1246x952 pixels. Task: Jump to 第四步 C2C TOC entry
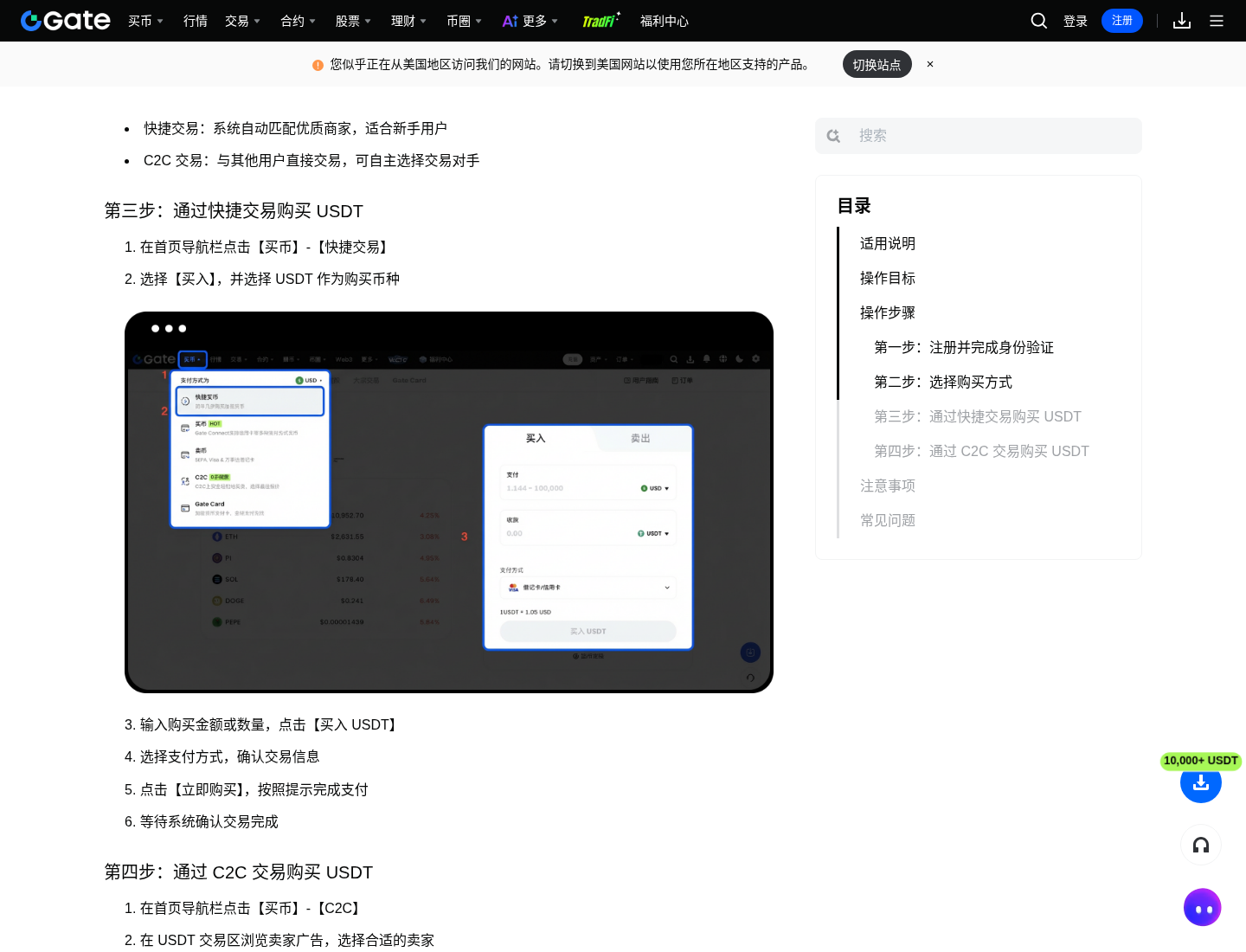pos(981,452)
